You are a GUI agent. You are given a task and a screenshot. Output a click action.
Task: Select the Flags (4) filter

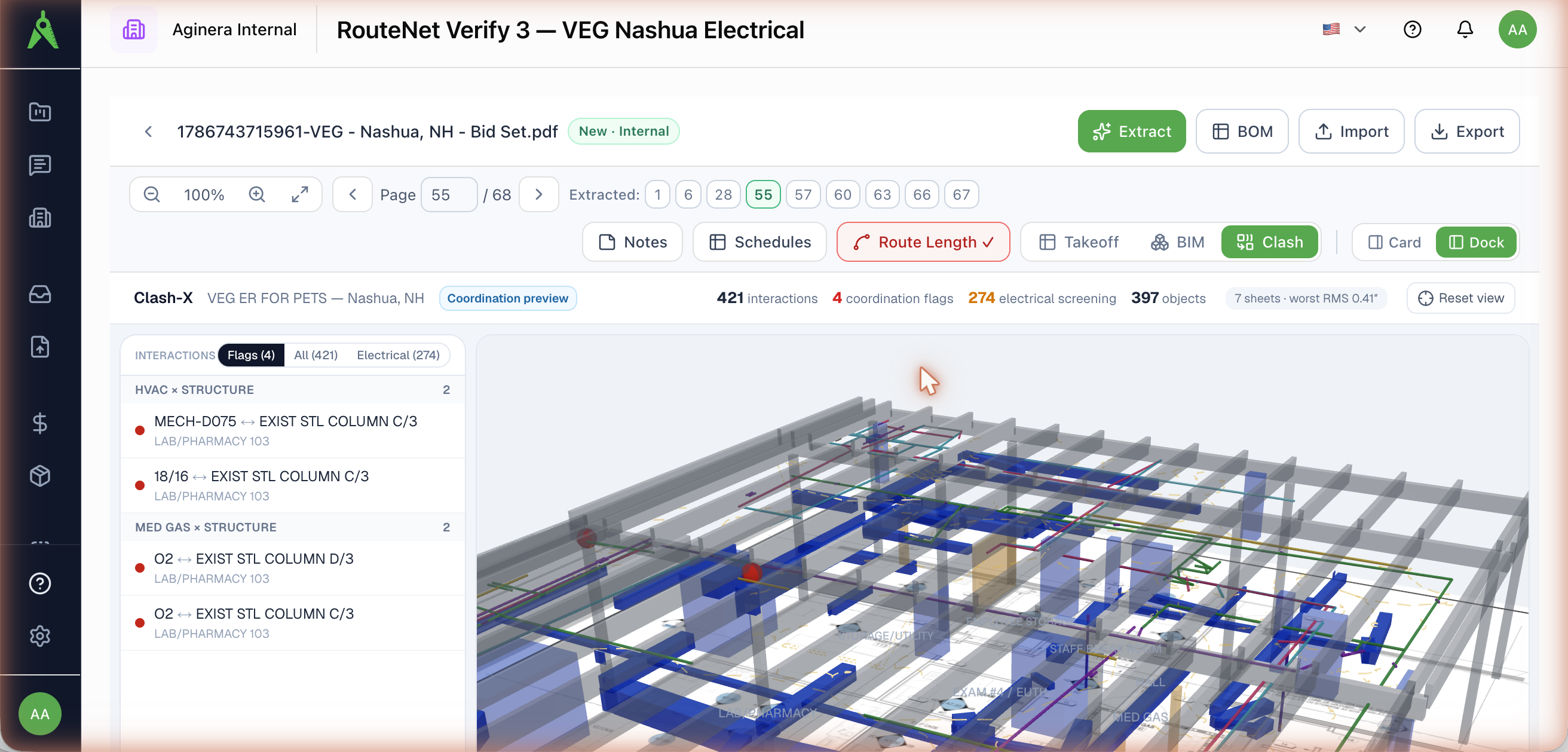click(x=251, y=355)
